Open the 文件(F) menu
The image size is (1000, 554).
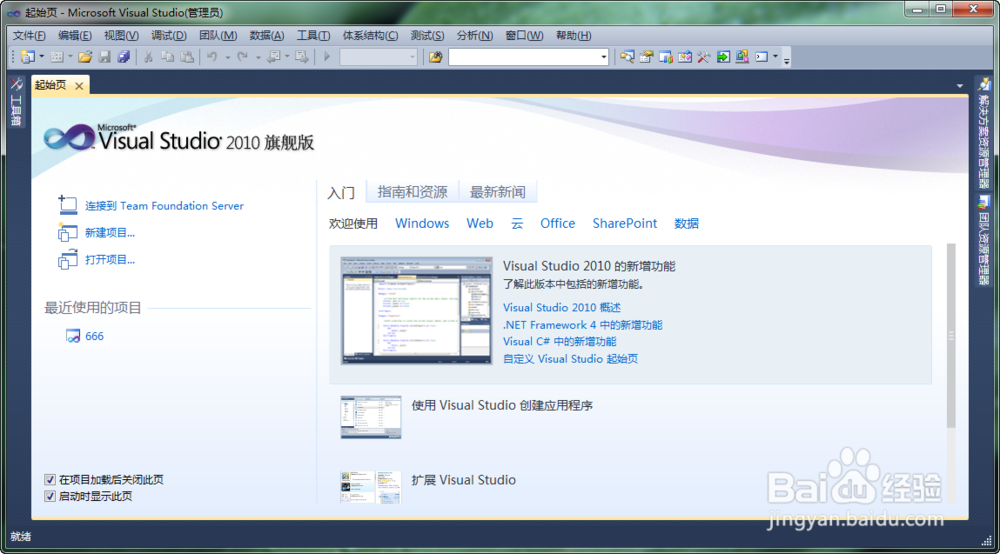[x=29, y=35]
